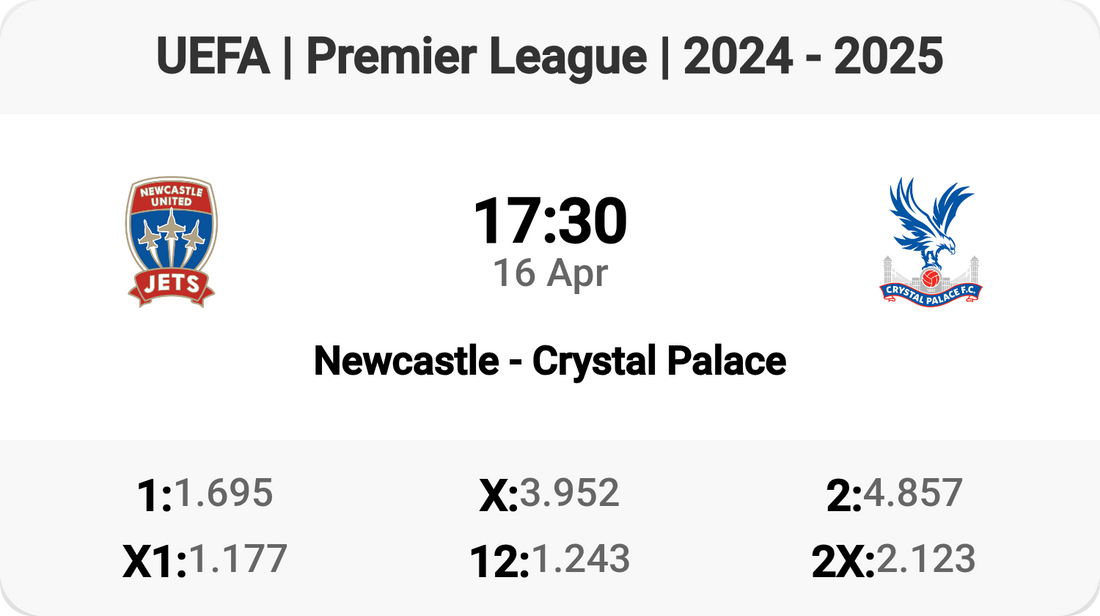Click the bold "1:" outcome label
Image resolution: width=1100 pixels, height=616 pixels.
click(154, 496)
